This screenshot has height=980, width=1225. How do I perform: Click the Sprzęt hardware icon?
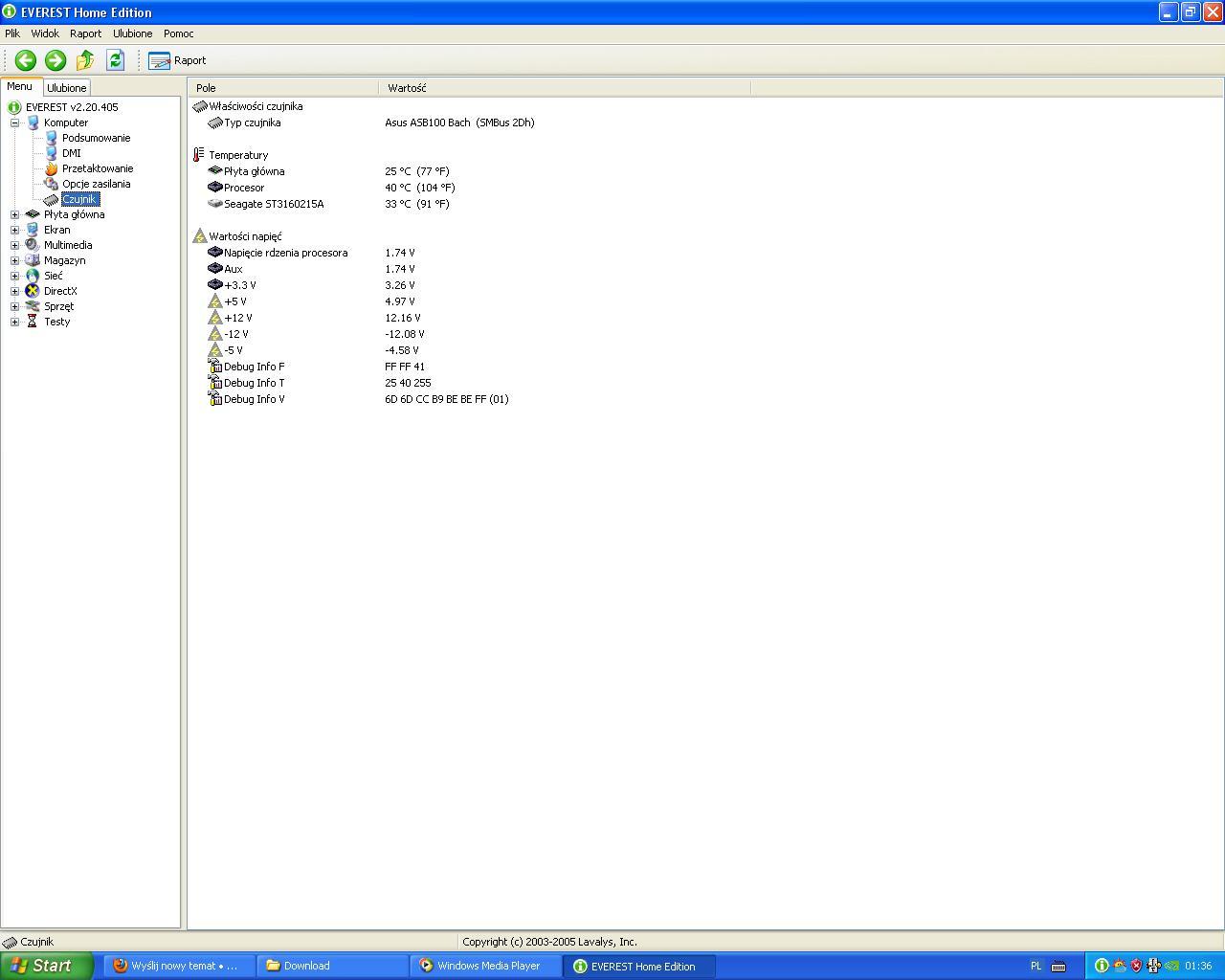click(33, 306)
